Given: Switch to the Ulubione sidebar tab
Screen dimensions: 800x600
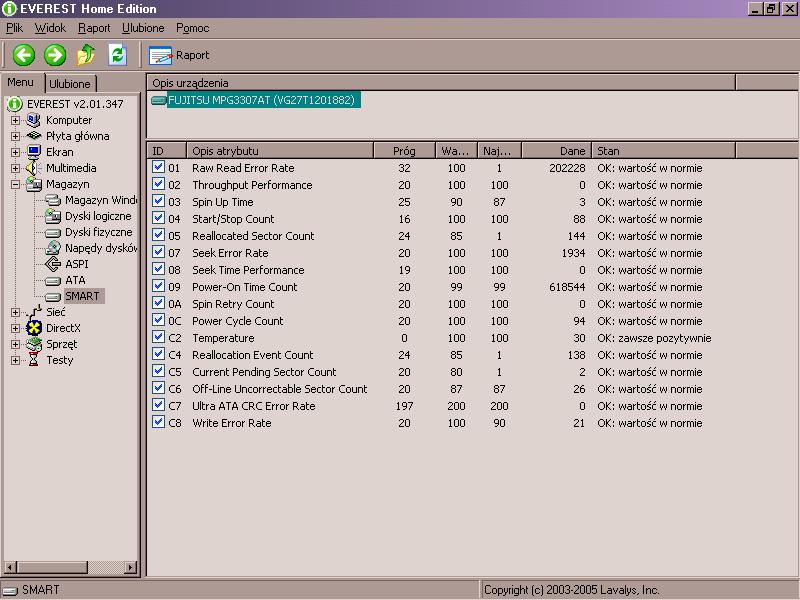Looking at the screenshot, I should point(70,84).
